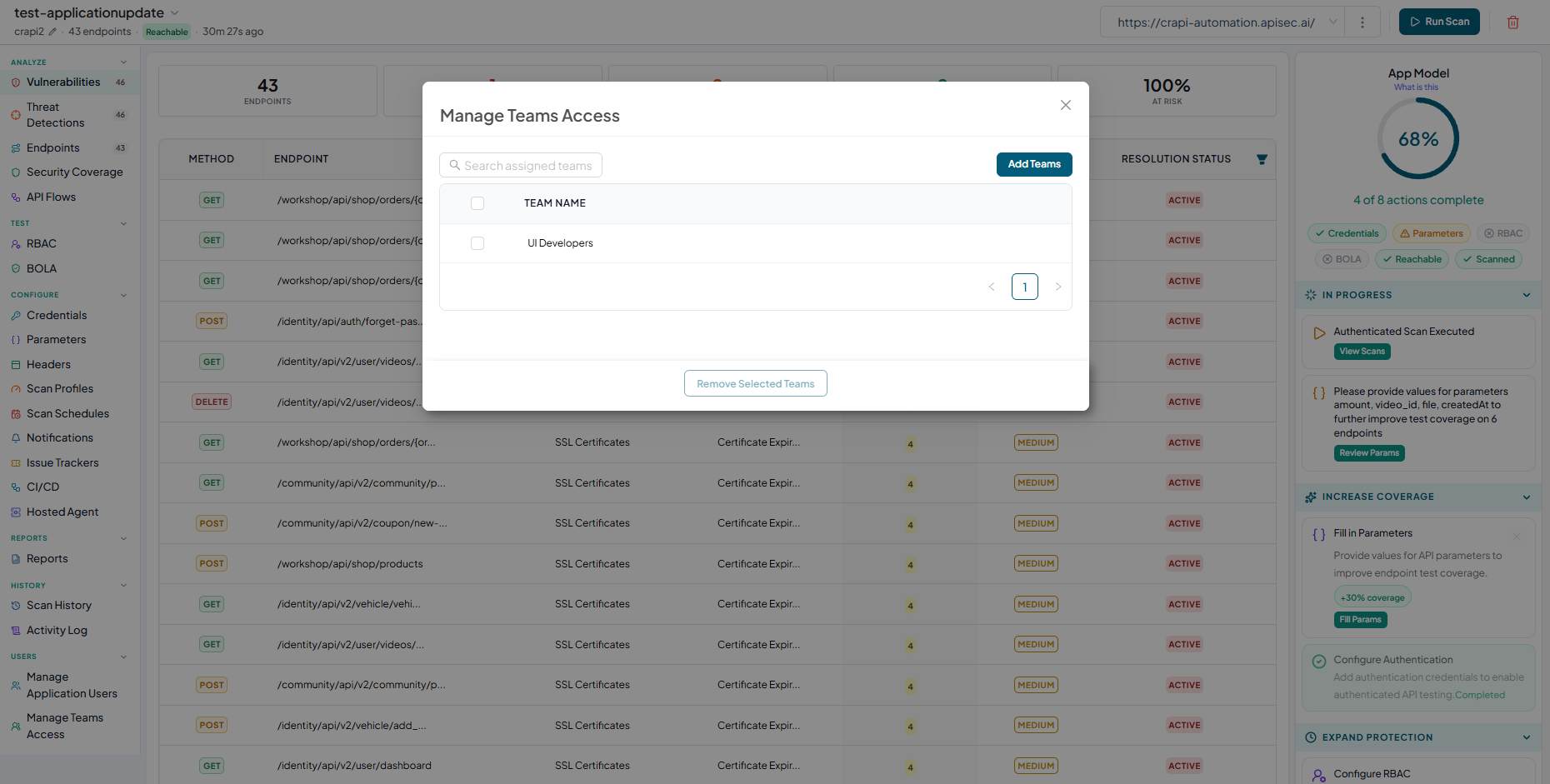Screen dimensions: 1550x784
Task: Click the 68% App Model progress ring
Action: [1418, 138]
